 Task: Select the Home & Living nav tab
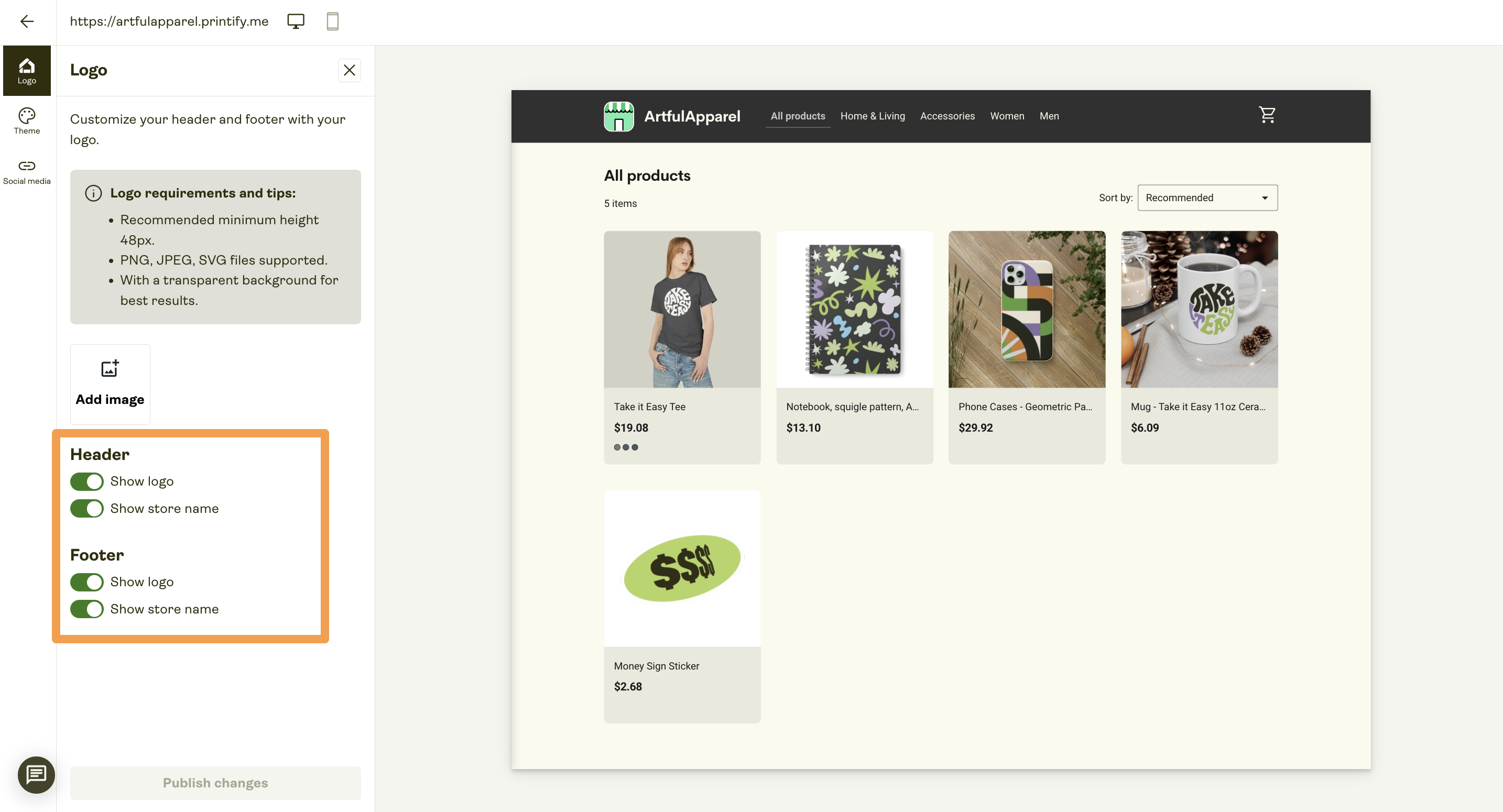(872, 115)
